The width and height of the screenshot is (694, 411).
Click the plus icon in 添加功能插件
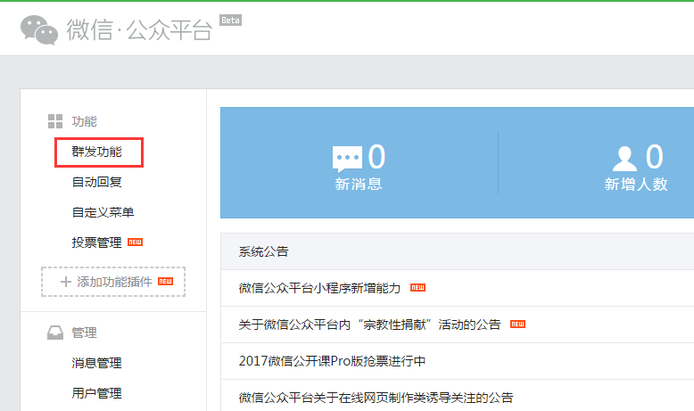66,282
